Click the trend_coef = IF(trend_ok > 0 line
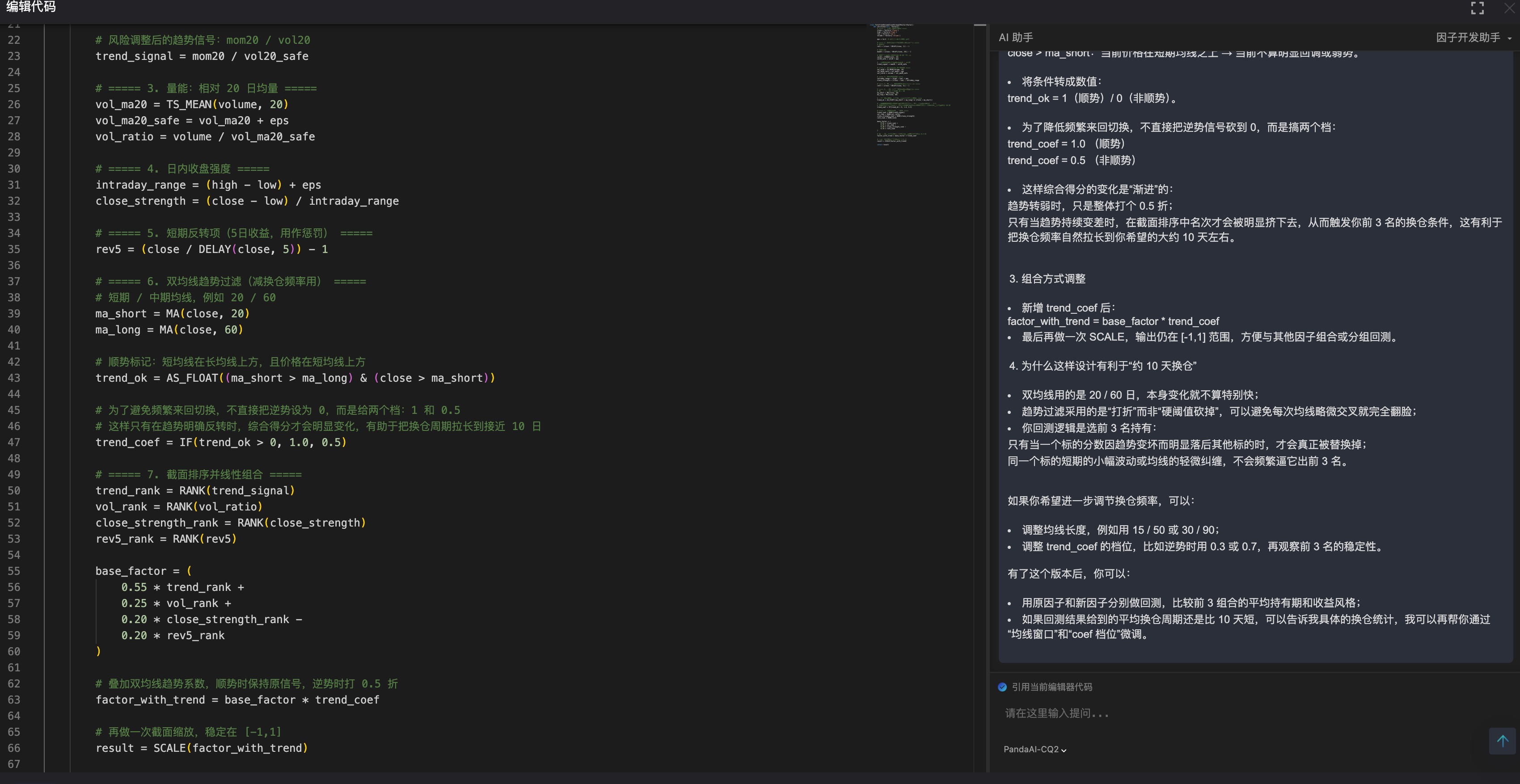The width and height of the screenshot is (1520, 784). (x=221, y=443)
